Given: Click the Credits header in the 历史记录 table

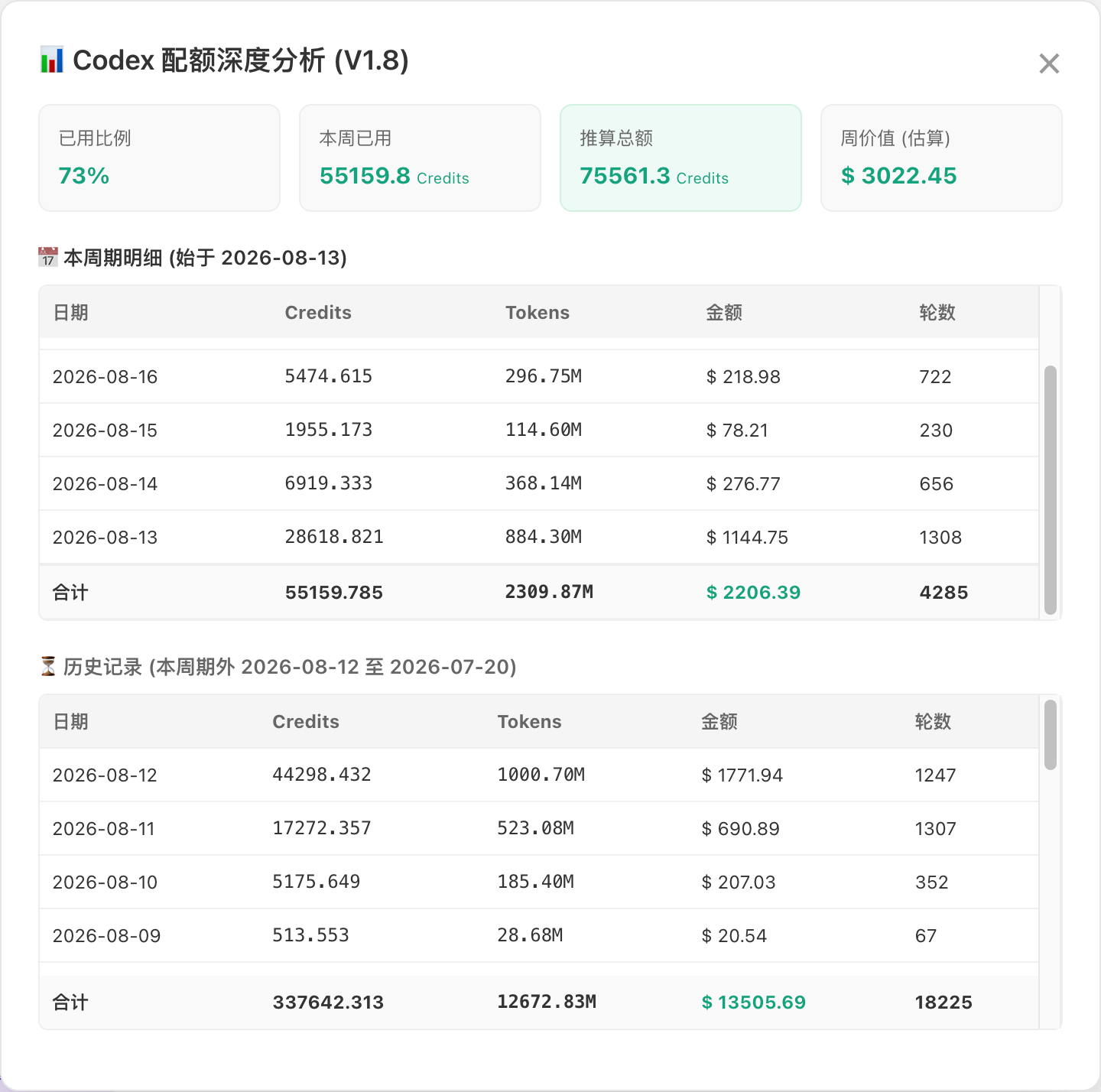Looking at the screenshot, I should click(306, 722).
